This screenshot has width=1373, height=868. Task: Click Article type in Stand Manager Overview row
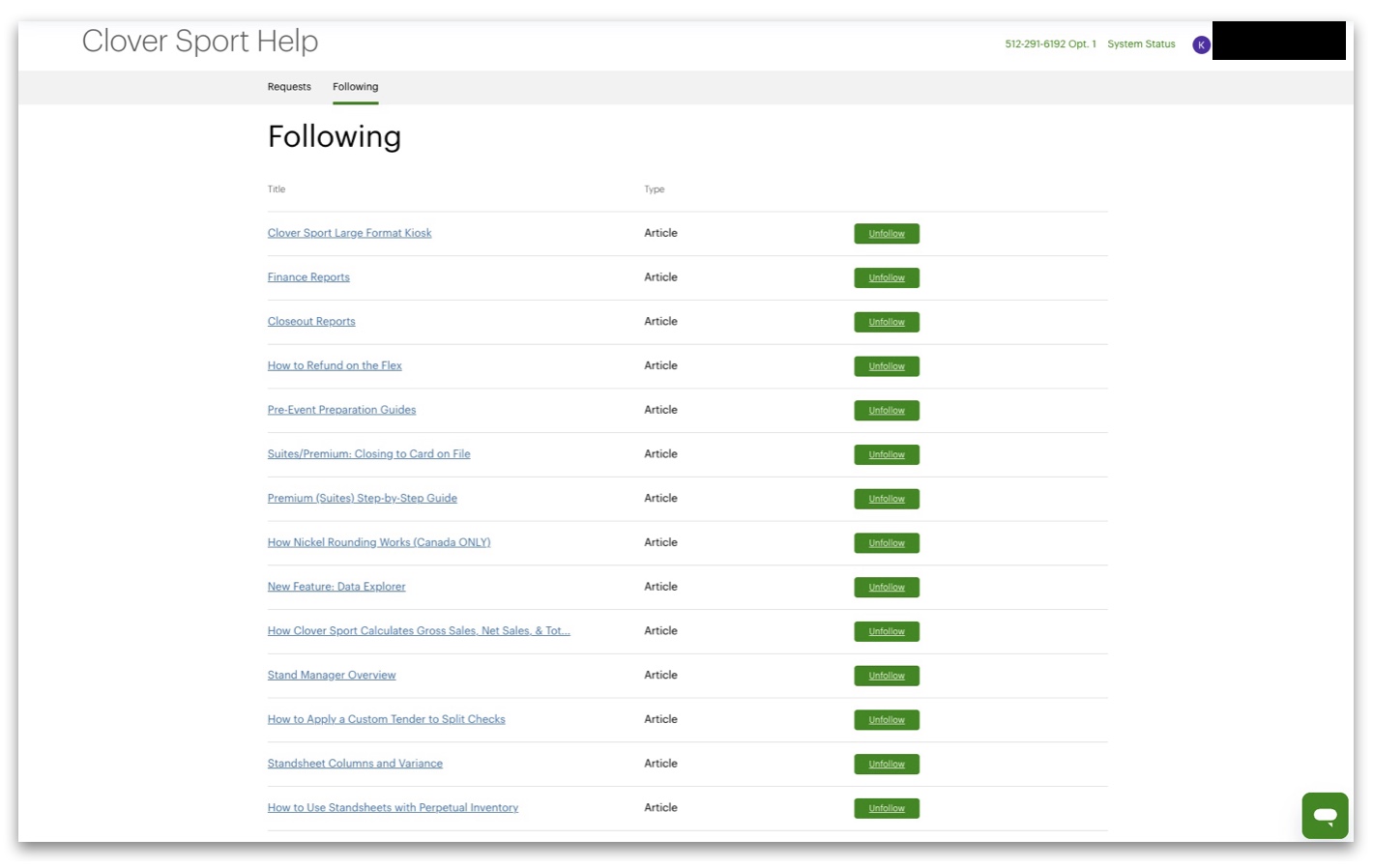point(660,676)
